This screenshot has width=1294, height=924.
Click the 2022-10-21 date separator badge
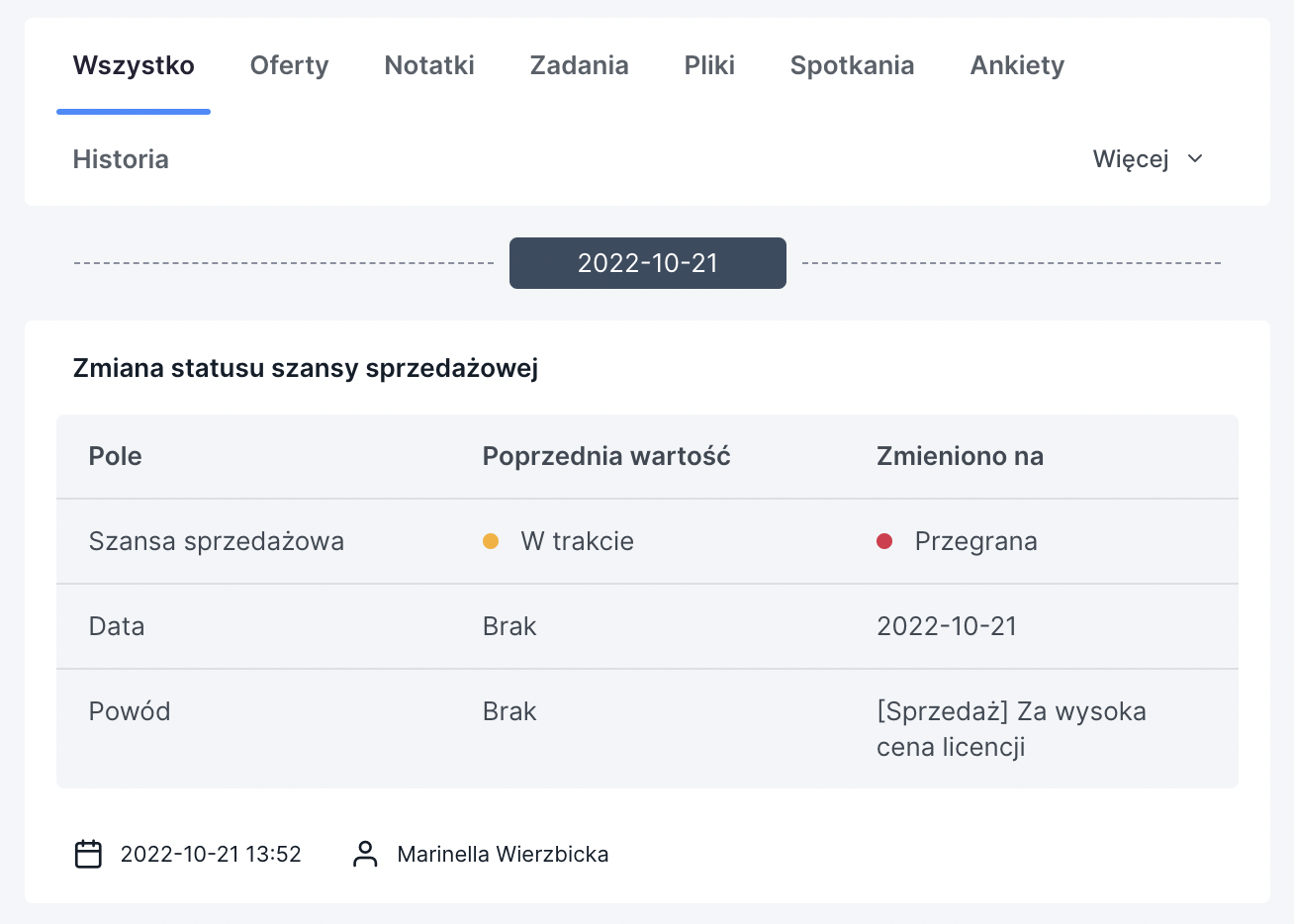point(647,263)
